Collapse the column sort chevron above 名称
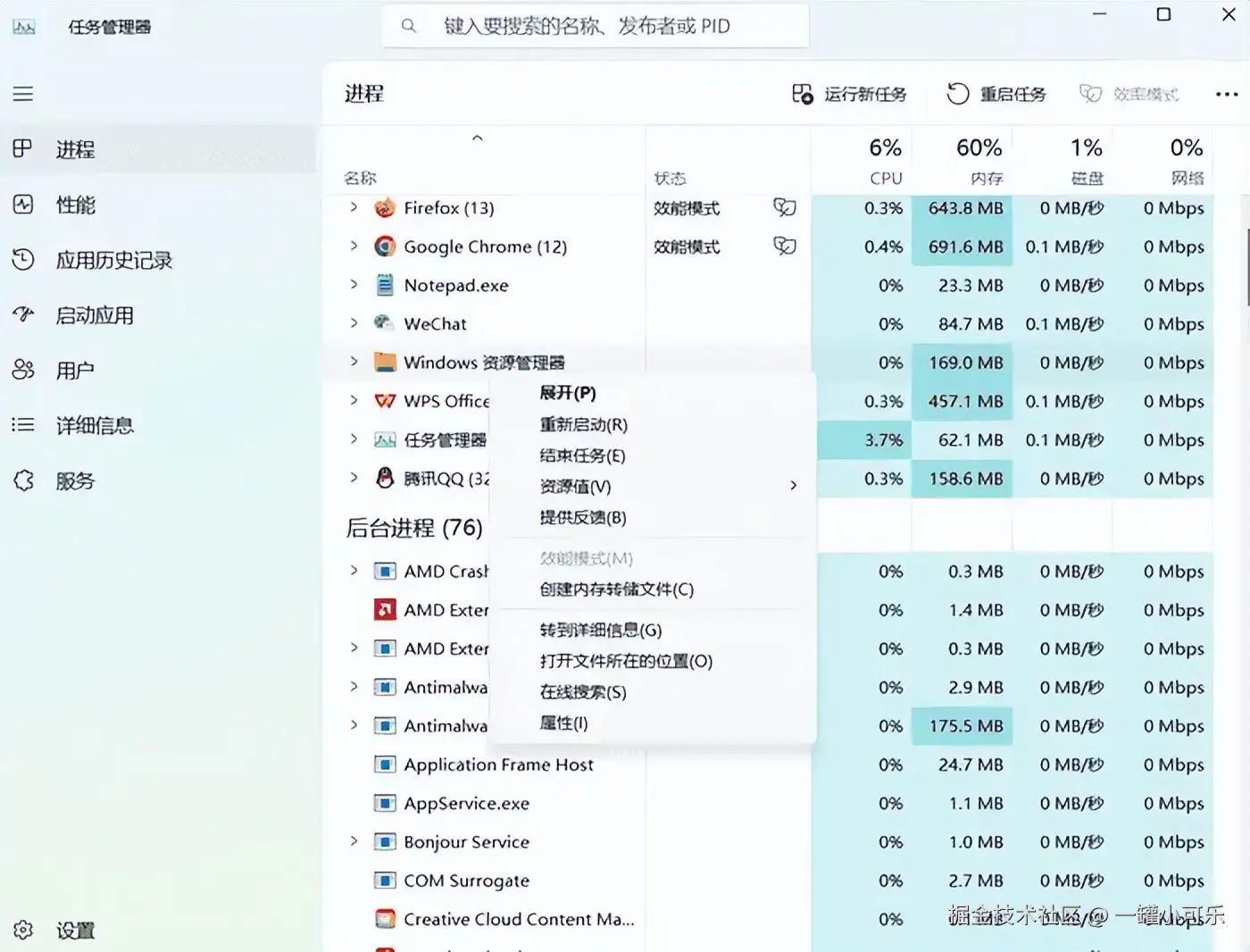 [x=478, y=138]
